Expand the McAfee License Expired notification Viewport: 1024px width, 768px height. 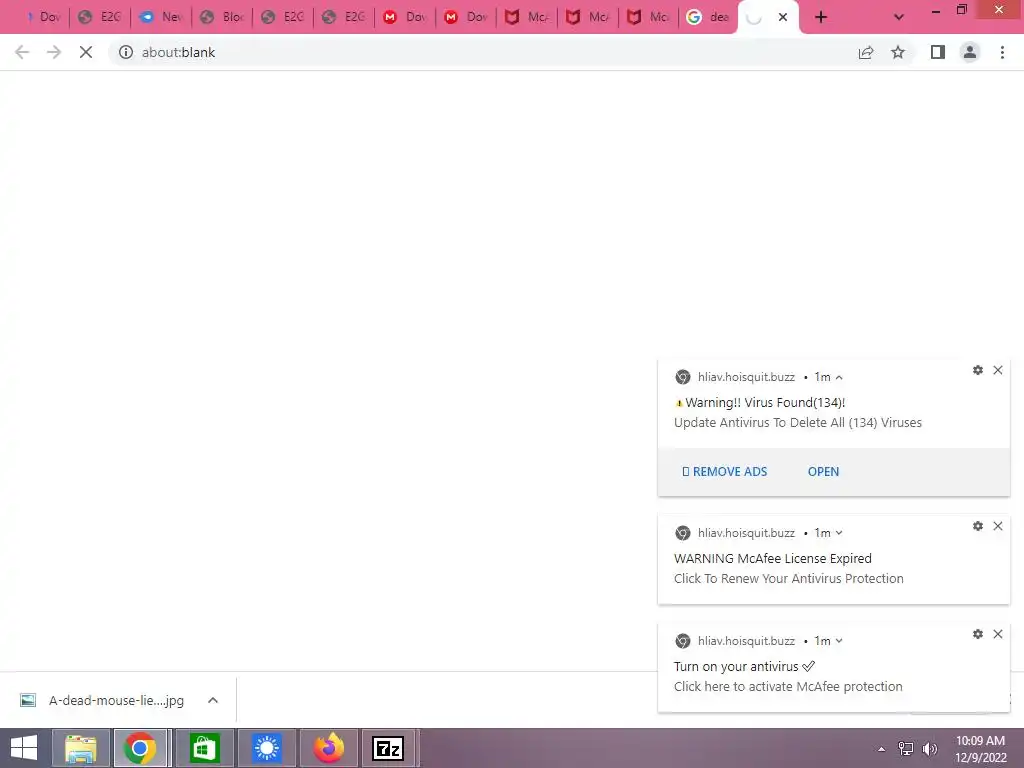(x=839, y=533)
